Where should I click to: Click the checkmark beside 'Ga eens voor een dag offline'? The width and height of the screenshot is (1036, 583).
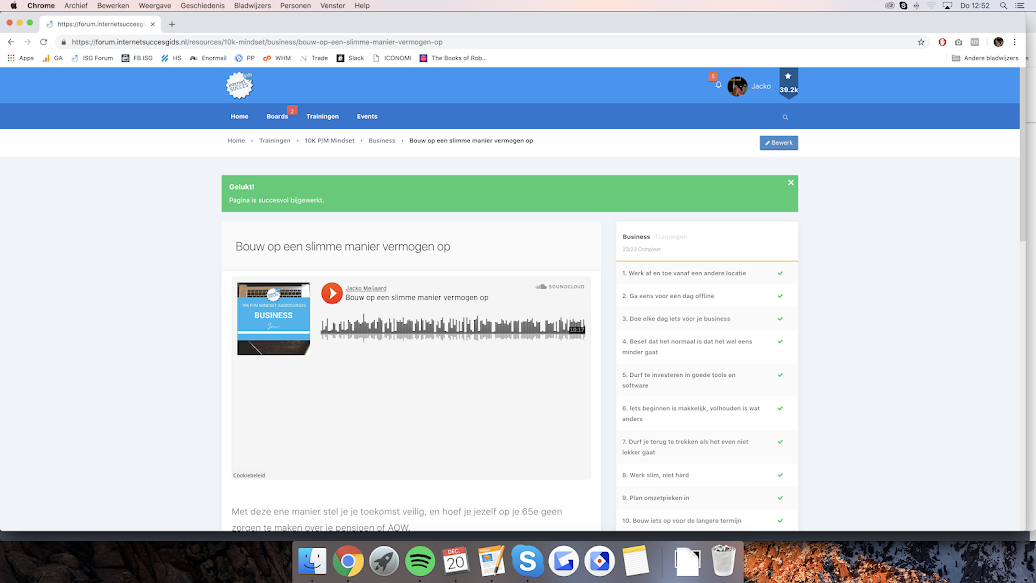pyautogui.click(x=780, y=296)
